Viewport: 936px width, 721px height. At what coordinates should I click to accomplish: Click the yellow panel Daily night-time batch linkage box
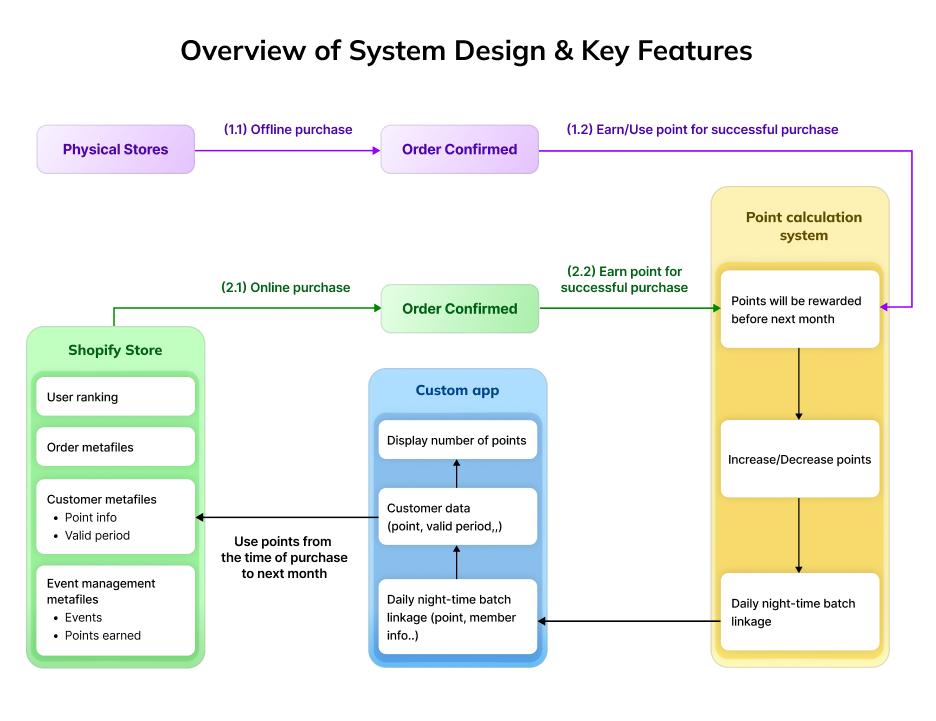point(800,612)
